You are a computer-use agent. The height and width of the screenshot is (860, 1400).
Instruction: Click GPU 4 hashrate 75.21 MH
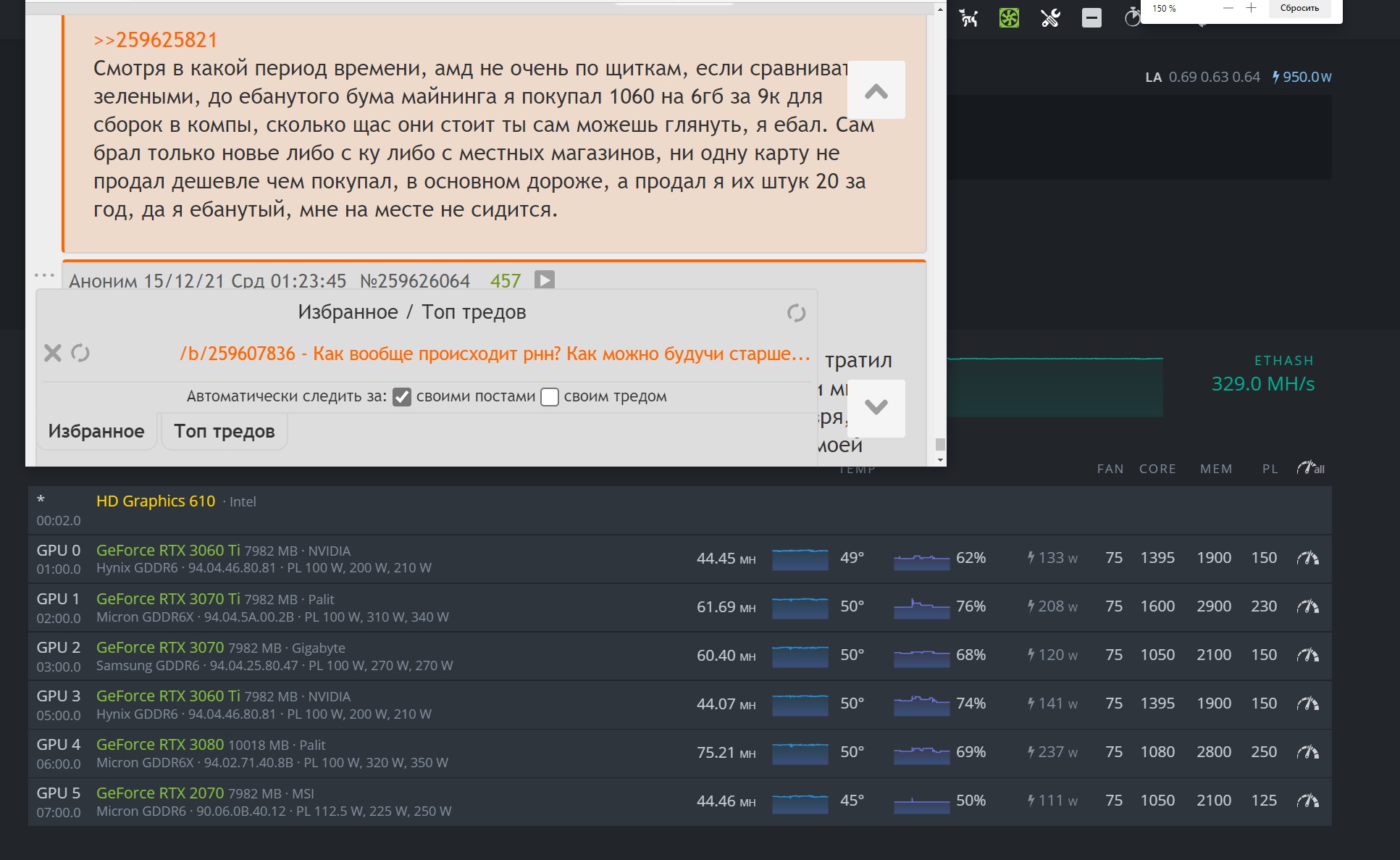click(x=726, y=753)
